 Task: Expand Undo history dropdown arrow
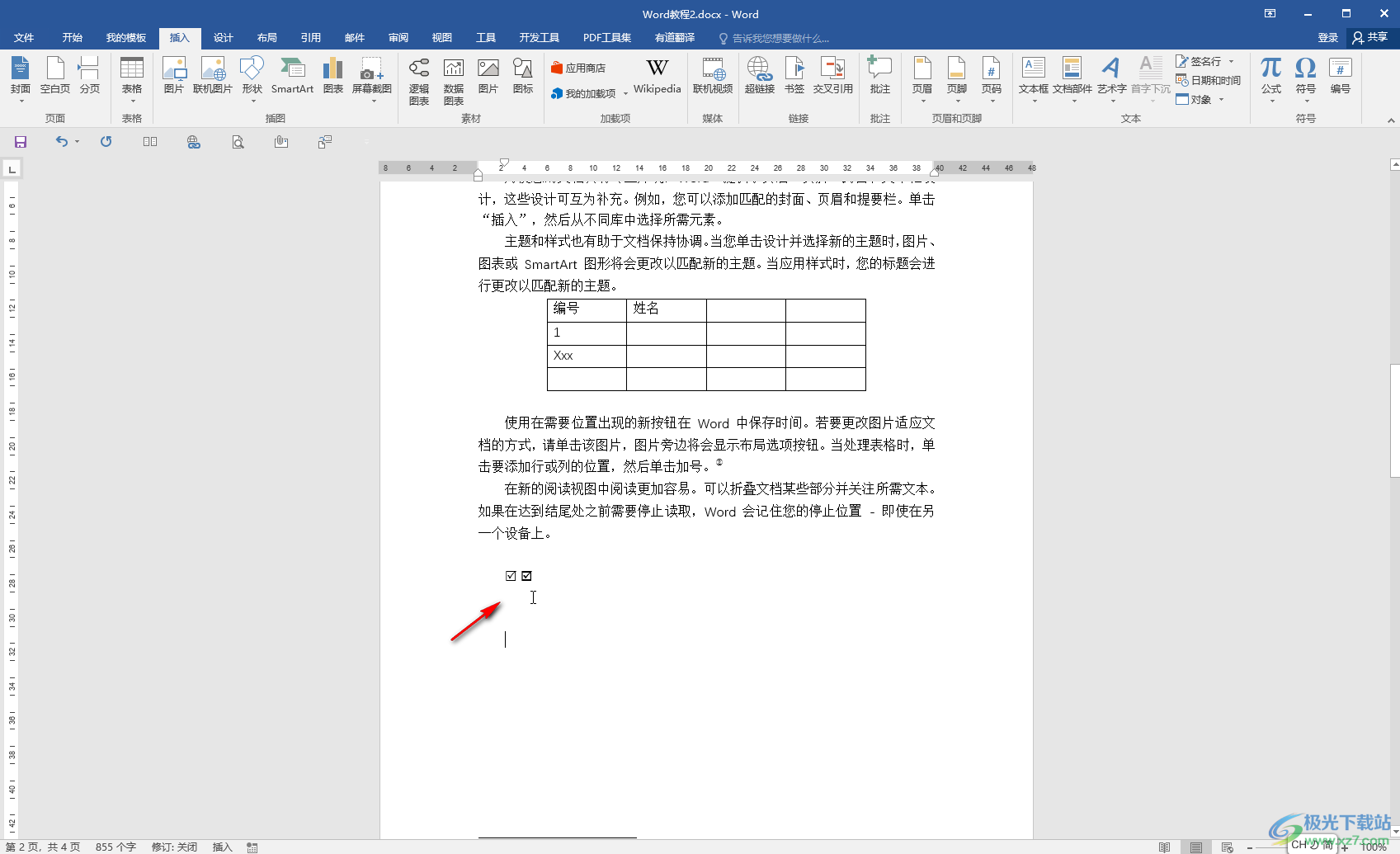[77, 142]
